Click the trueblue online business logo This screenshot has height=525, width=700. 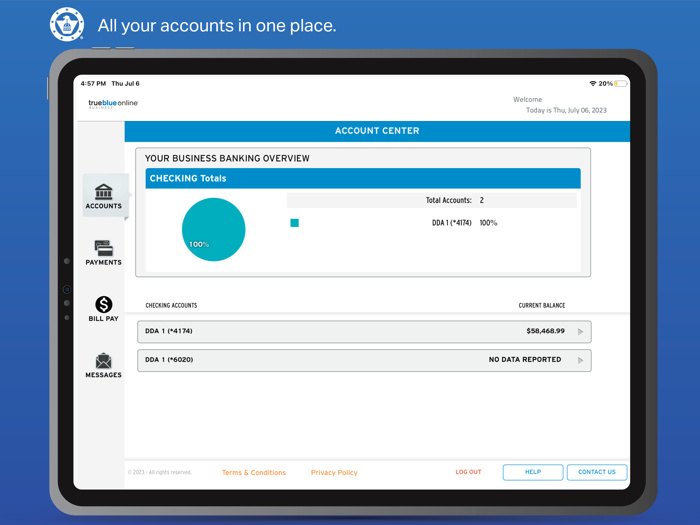coord(113,104)
